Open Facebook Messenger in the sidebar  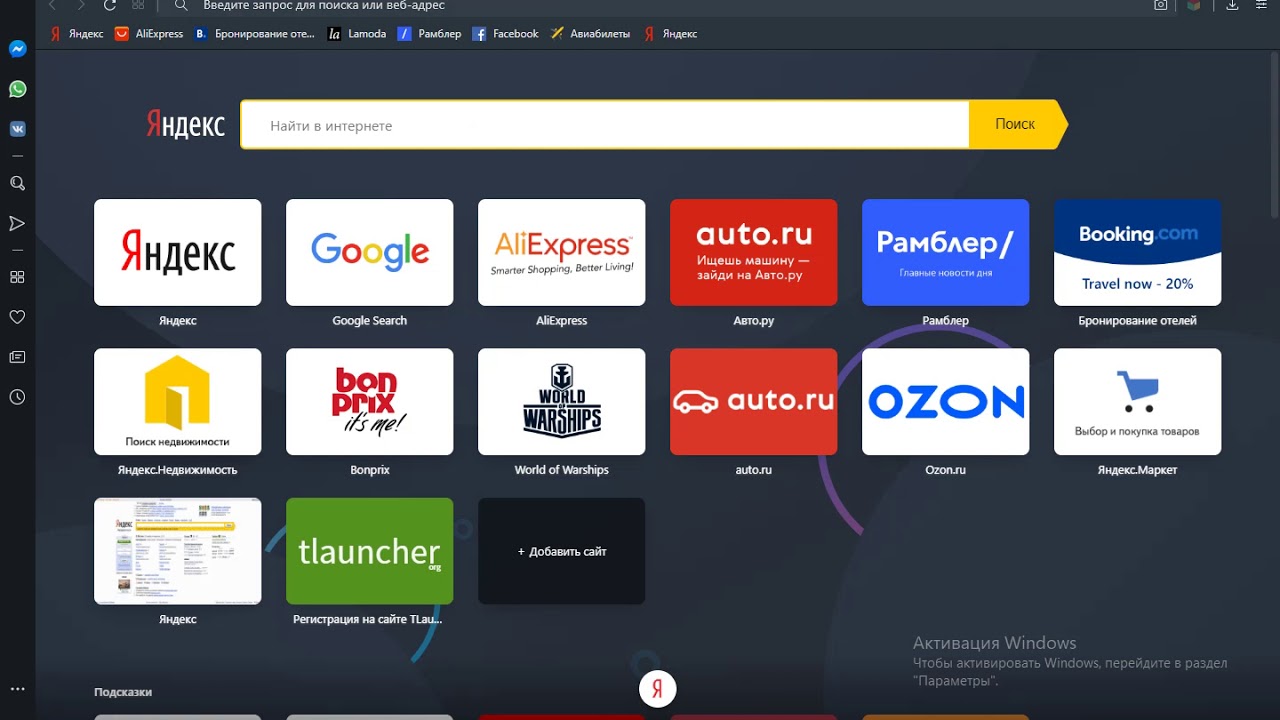pyautogui.click(x=17, y=49)
